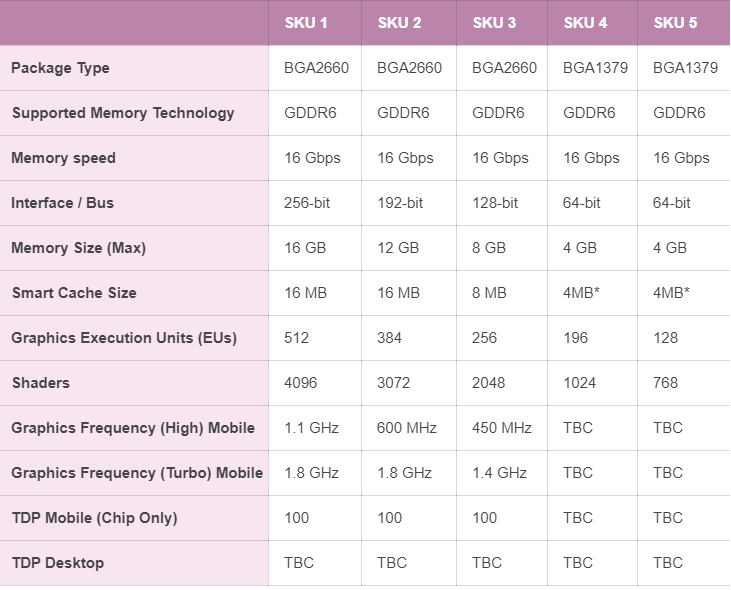
Task: Select the SKU 3 column header
Action: 494,23
